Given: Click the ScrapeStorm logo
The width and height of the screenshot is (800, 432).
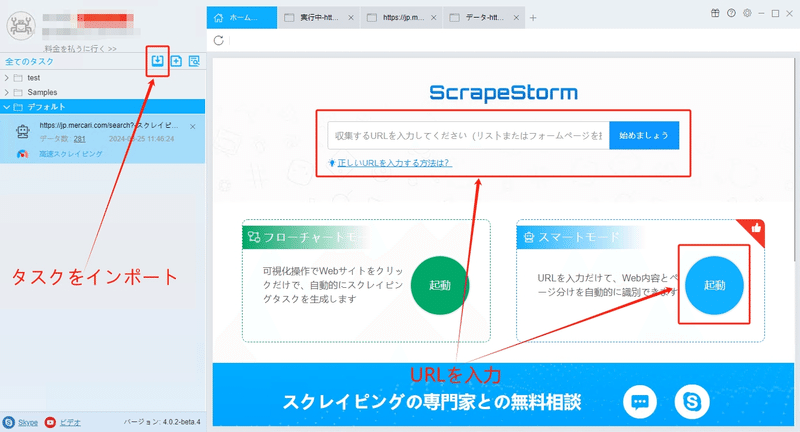Looking at the screenshot, I should click(x=504, y=93).
